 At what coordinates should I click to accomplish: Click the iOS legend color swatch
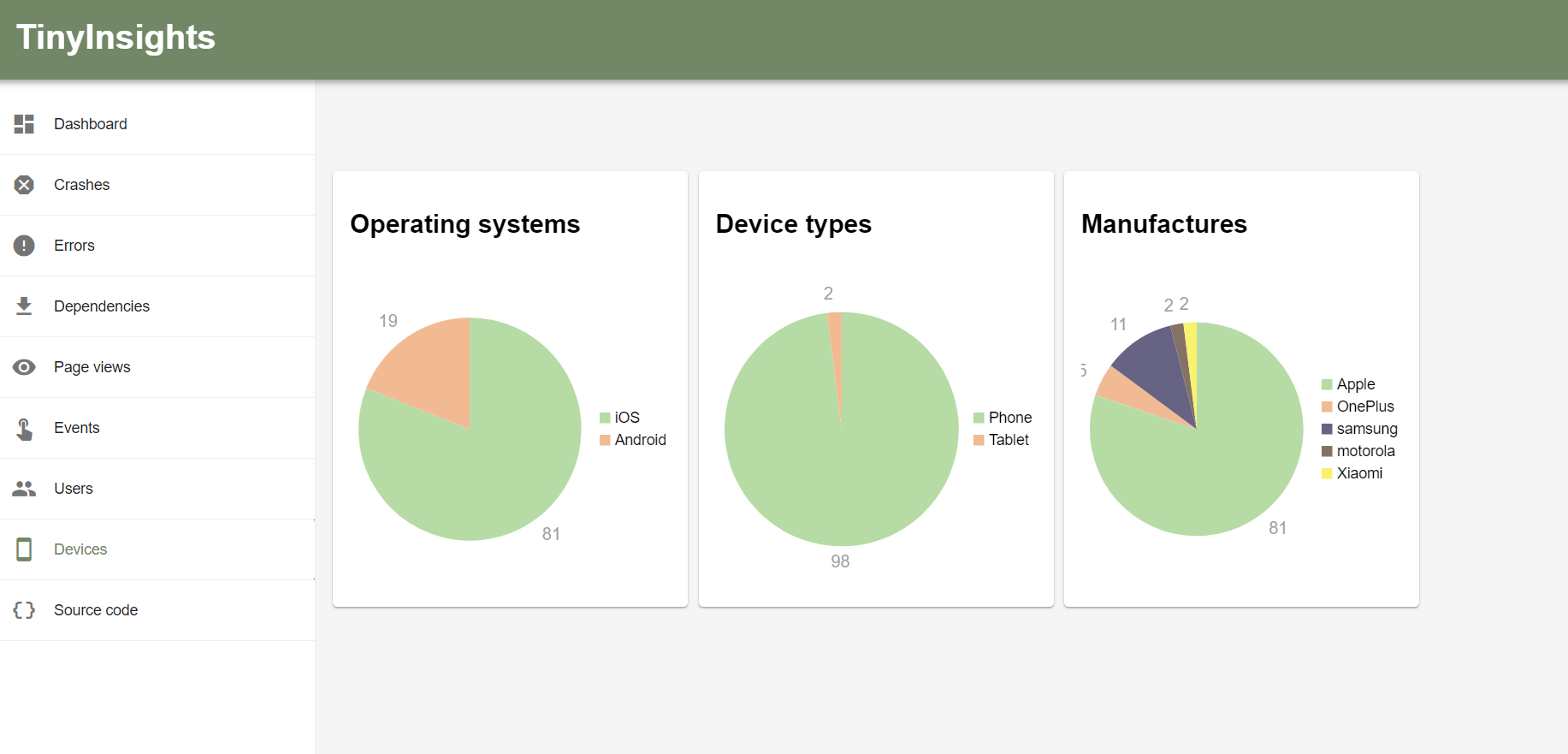605,418
